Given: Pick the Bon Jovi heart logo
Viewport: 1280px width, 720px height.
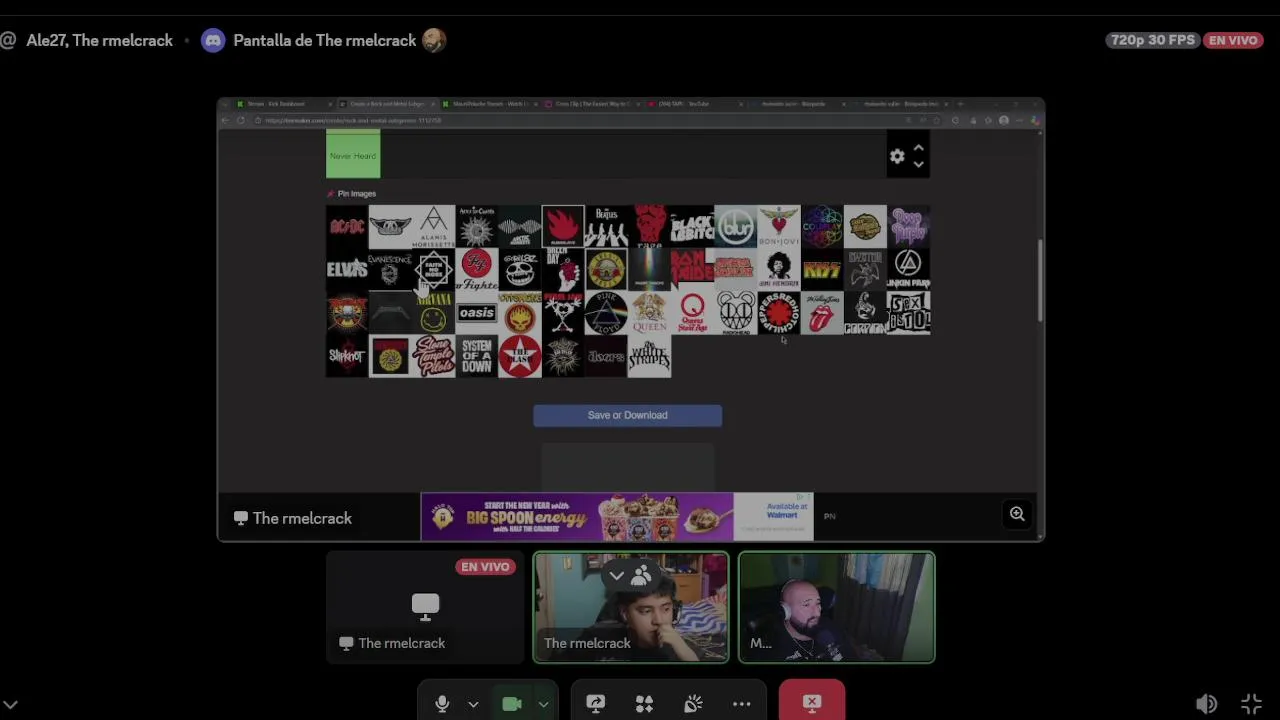Looking at the screenshot, I should (x=778, y=227).
